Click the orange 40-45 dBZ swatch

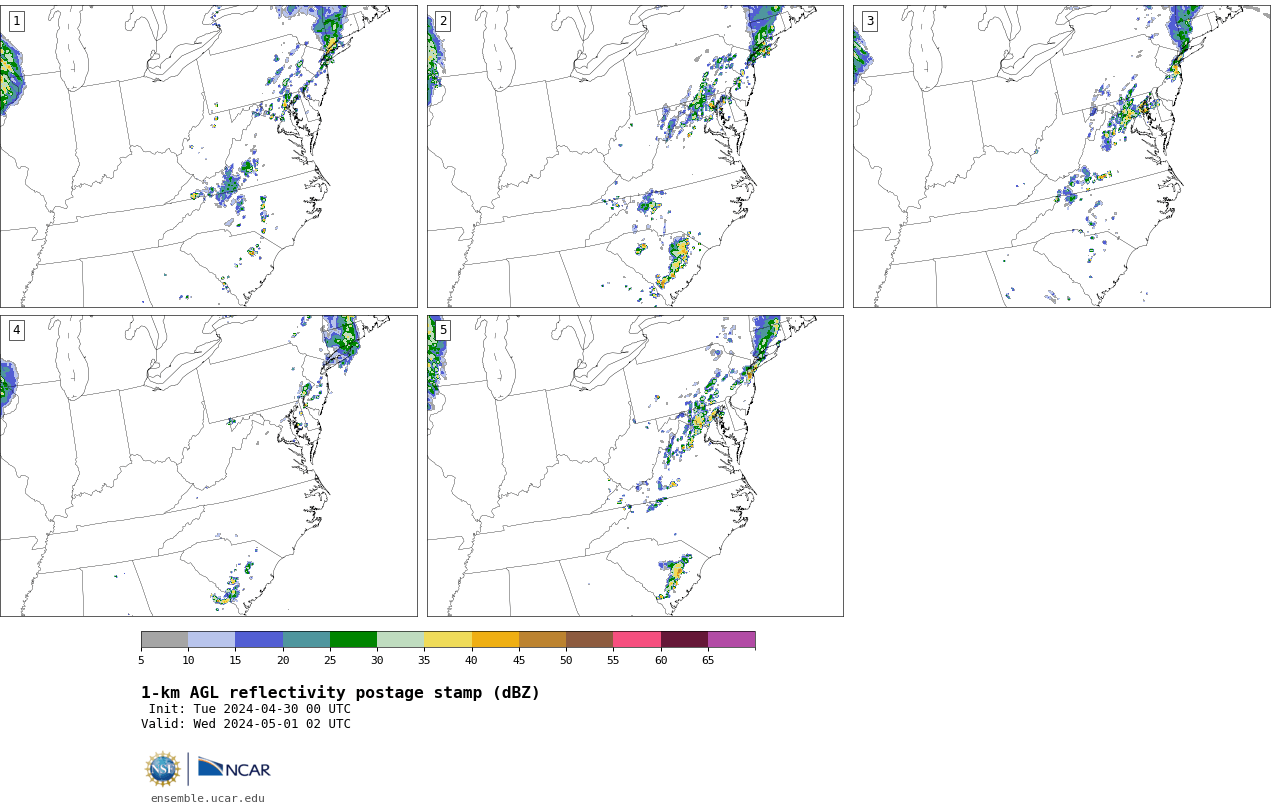point(495,640)
